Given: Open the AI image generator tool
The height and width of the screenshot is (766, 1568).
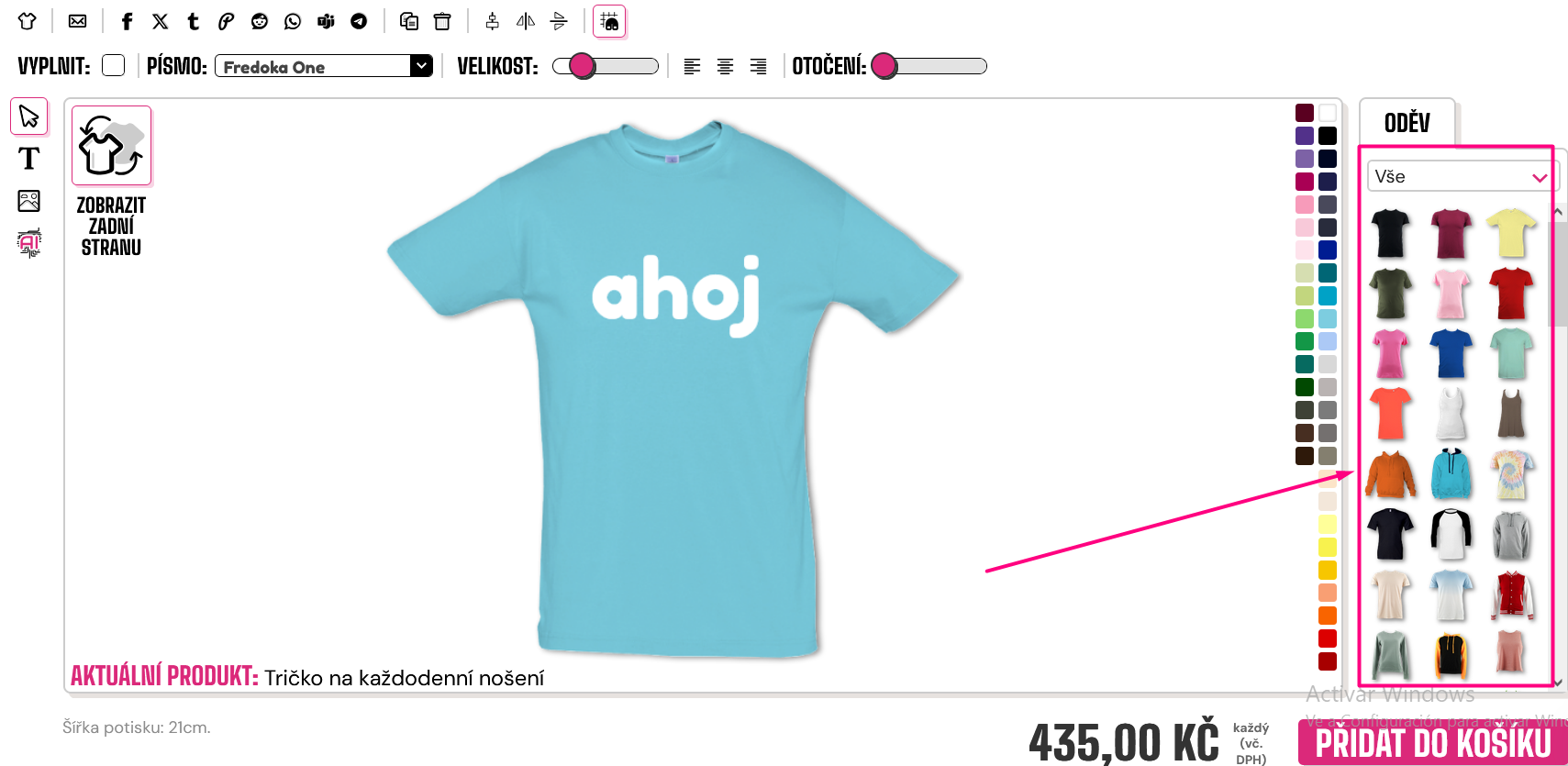Looking at the screenshot, I should click(x=29, y=243).
